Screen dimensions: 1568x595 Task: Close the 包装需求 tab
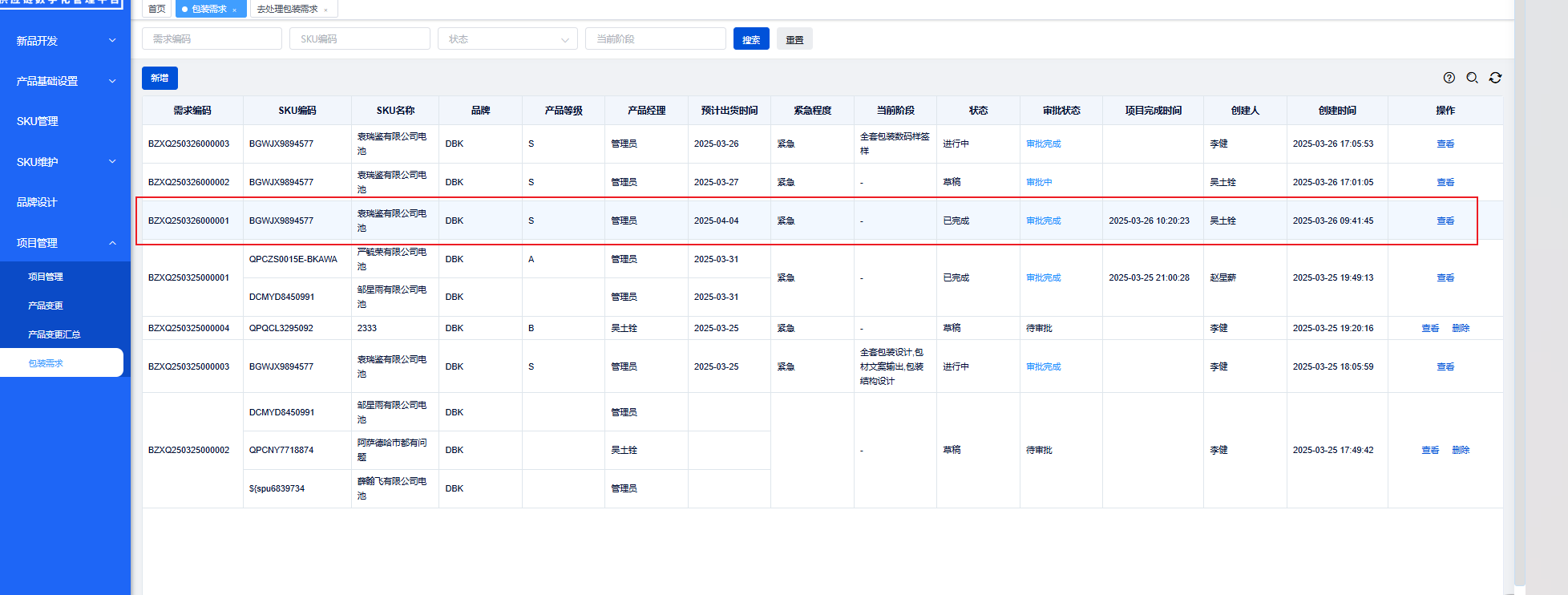tap(234, 10)
